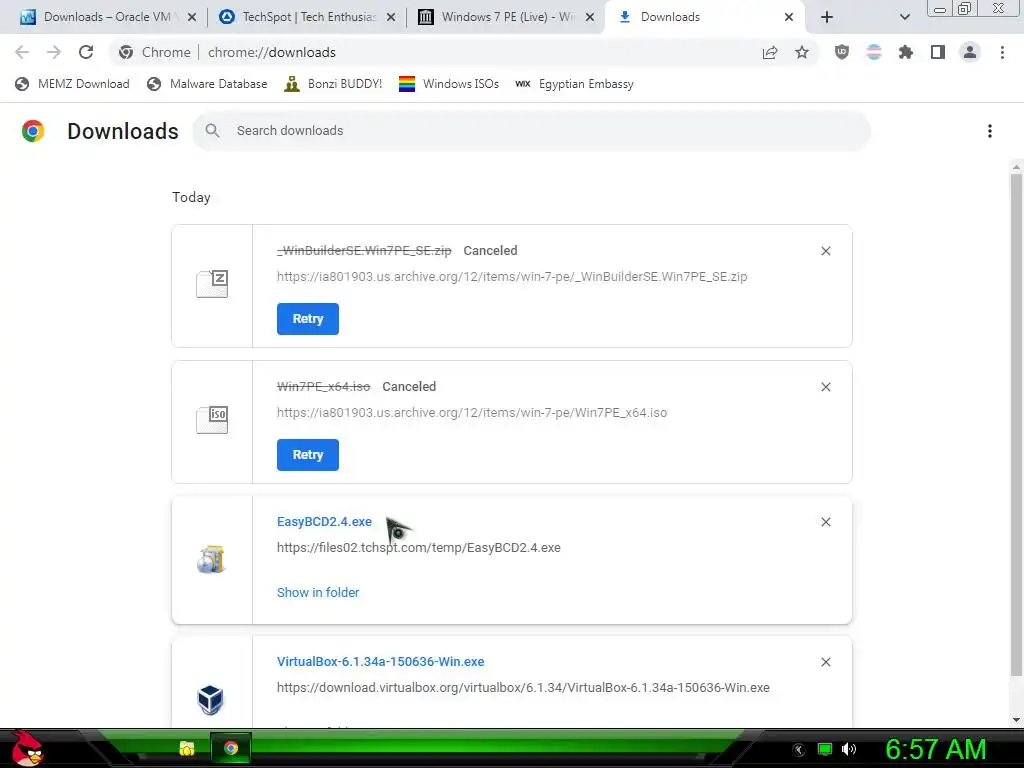The image size is (1024, 768).
Task: Close the active chrome Downloads tab
Action: 789,17
